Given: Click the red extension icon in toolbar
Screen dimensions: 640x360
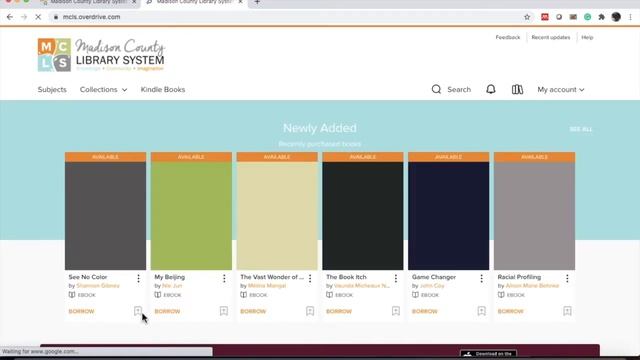Looking at the screenshot, I should [544, 17].
